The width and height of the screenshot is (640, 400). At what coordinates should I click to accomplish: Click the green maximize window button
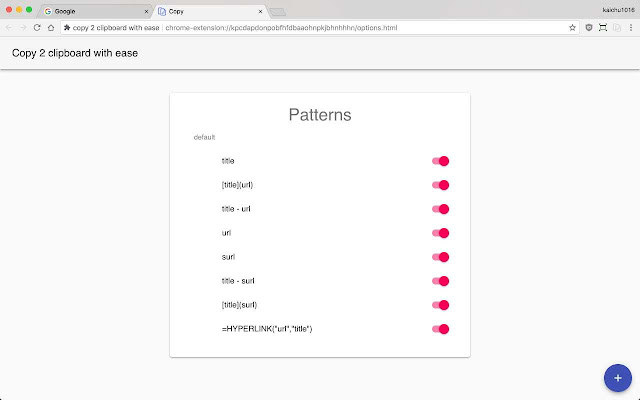29,9
